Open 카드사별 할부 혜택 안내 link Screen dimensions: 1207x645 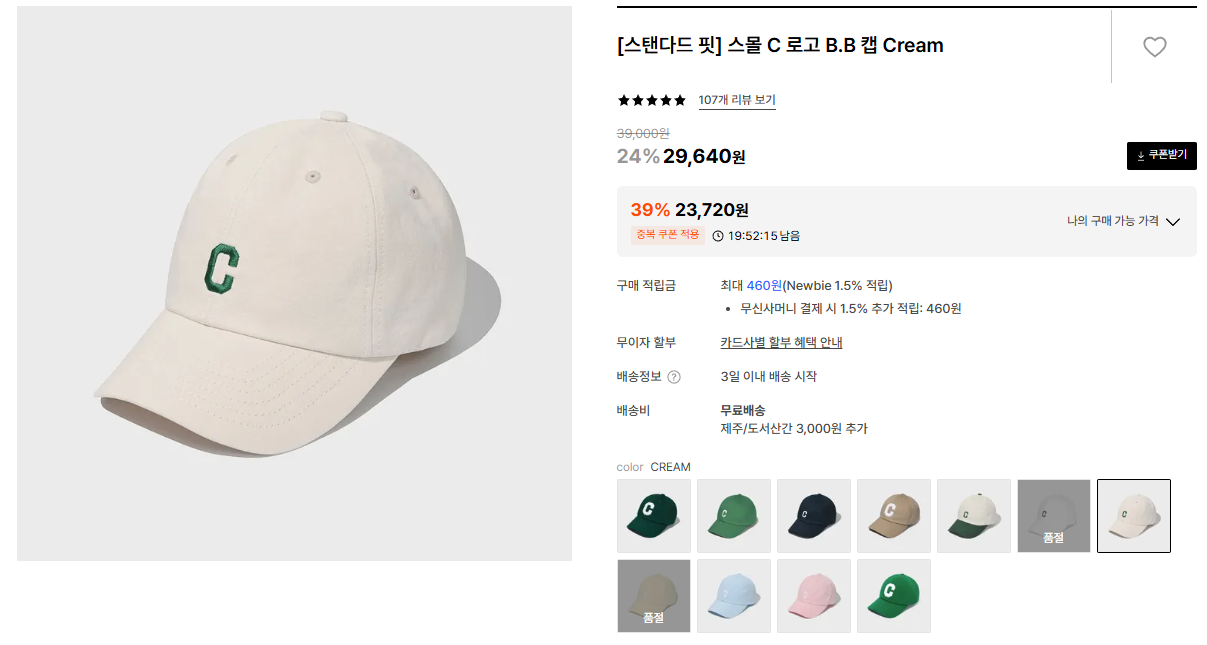click(x=781, y=343)
